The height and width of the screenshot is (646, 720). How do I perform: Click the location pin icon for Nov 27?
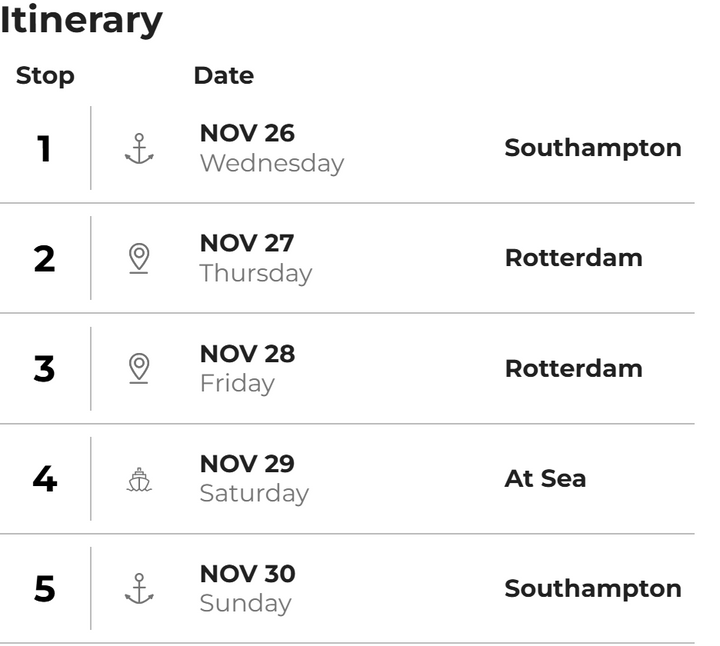[139, 258]
